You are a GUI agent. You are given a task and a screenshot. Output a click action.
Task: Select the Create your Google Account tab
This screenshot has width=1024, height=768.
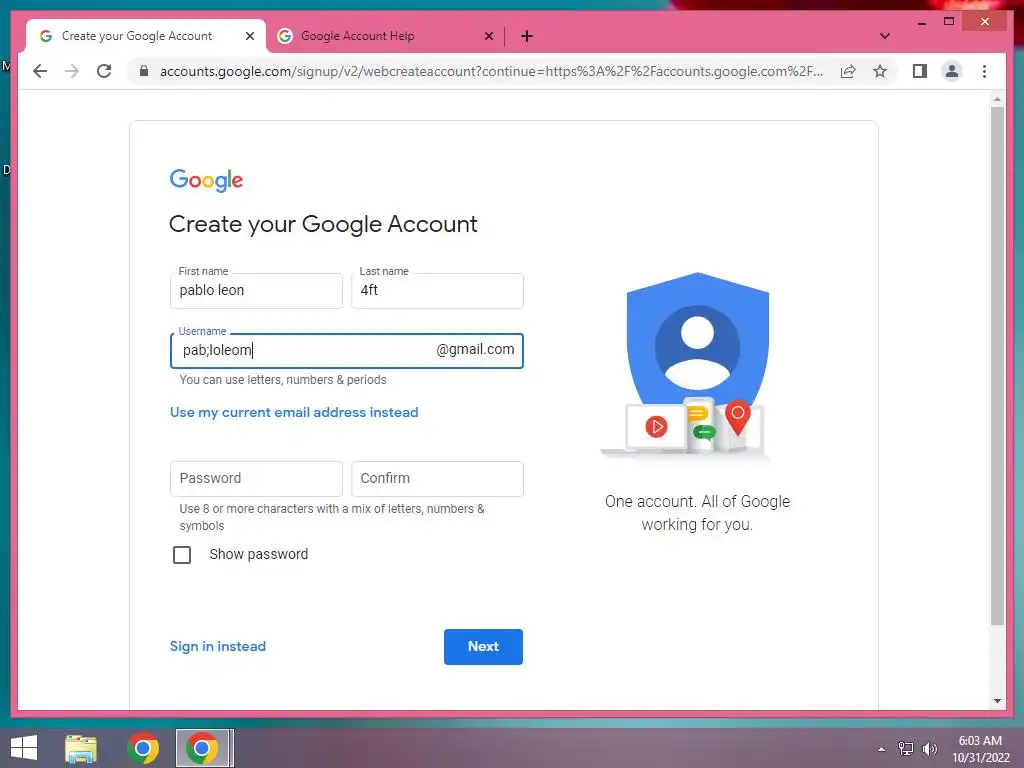tap(146, 36)
